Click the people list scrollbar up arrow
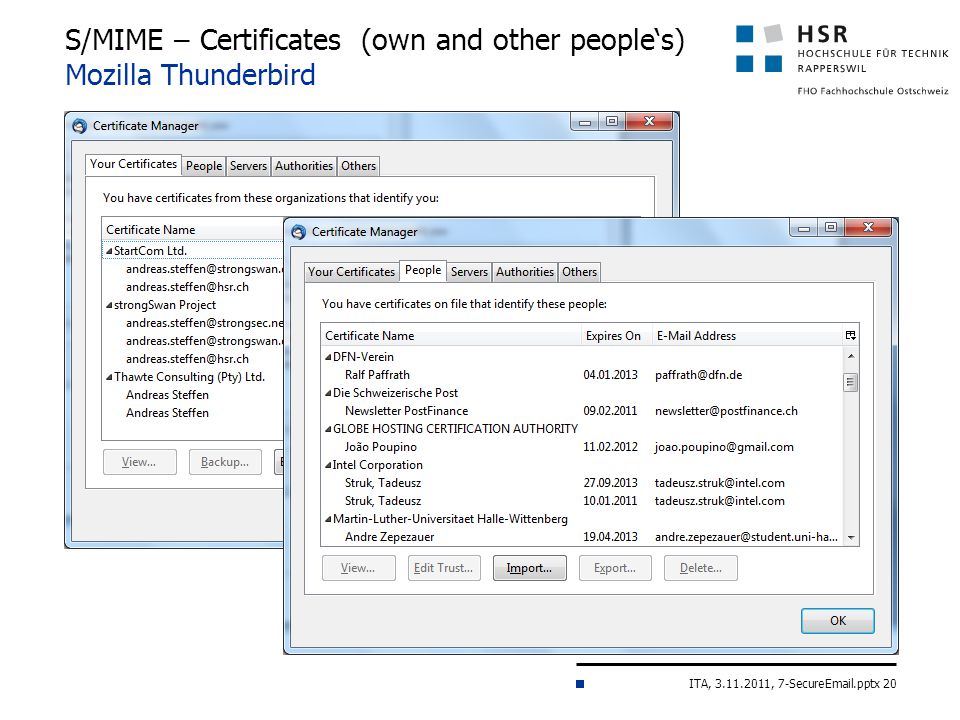 pos(850,356)
